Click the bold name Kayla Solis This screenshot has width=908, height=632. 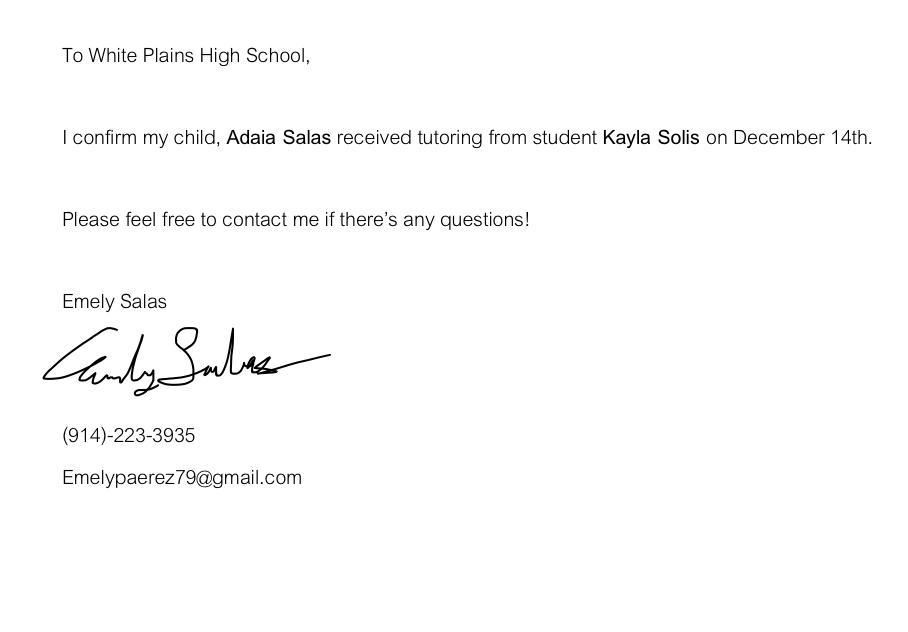(650, 138)
